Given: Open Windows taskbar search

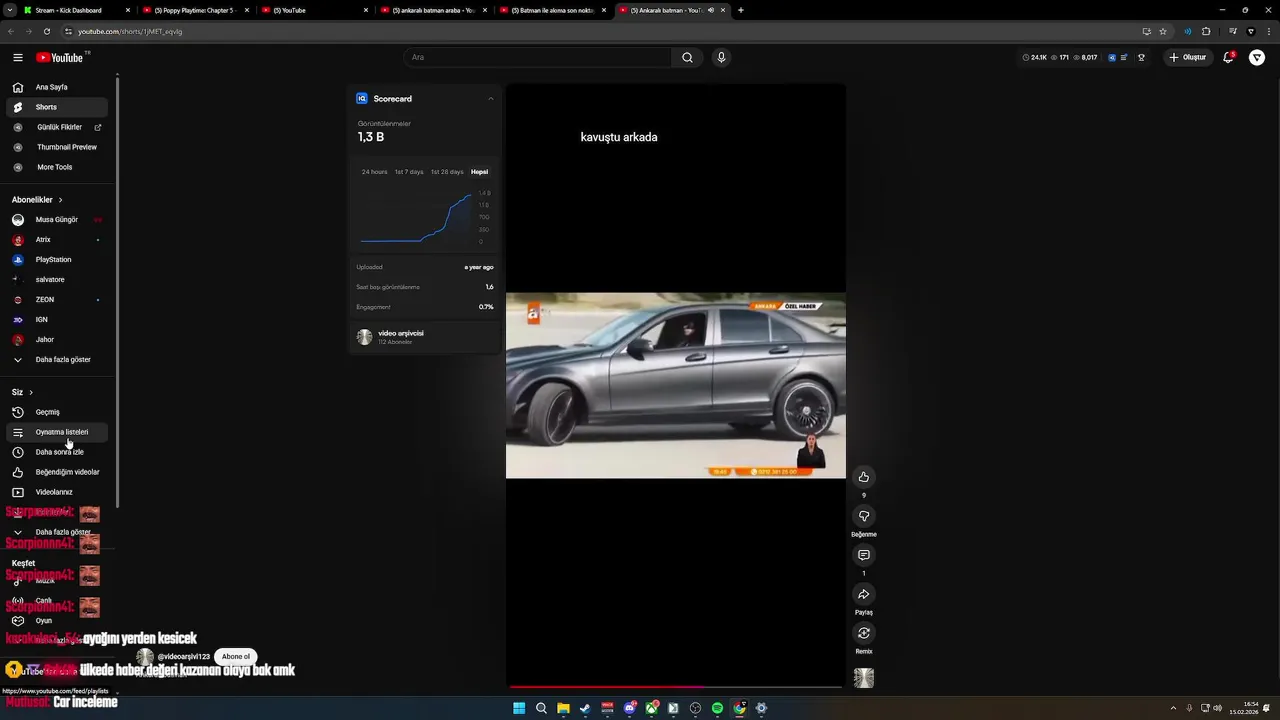Looking at the screenshot, I should pos(541,708).
